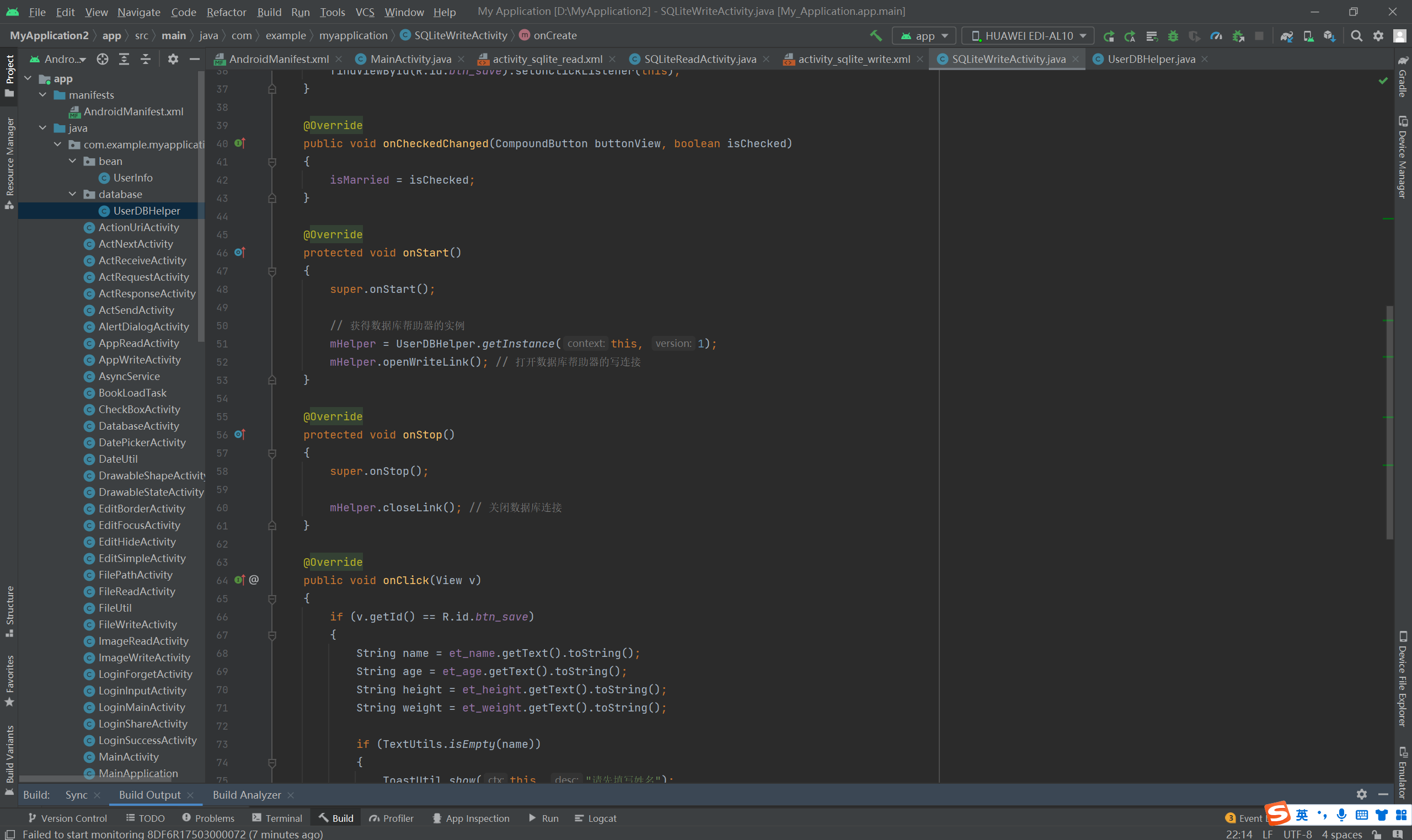Switch to the UserDBHelper.java editor tab
This screenshot has height=840, width=1412.
(1151, 59)
